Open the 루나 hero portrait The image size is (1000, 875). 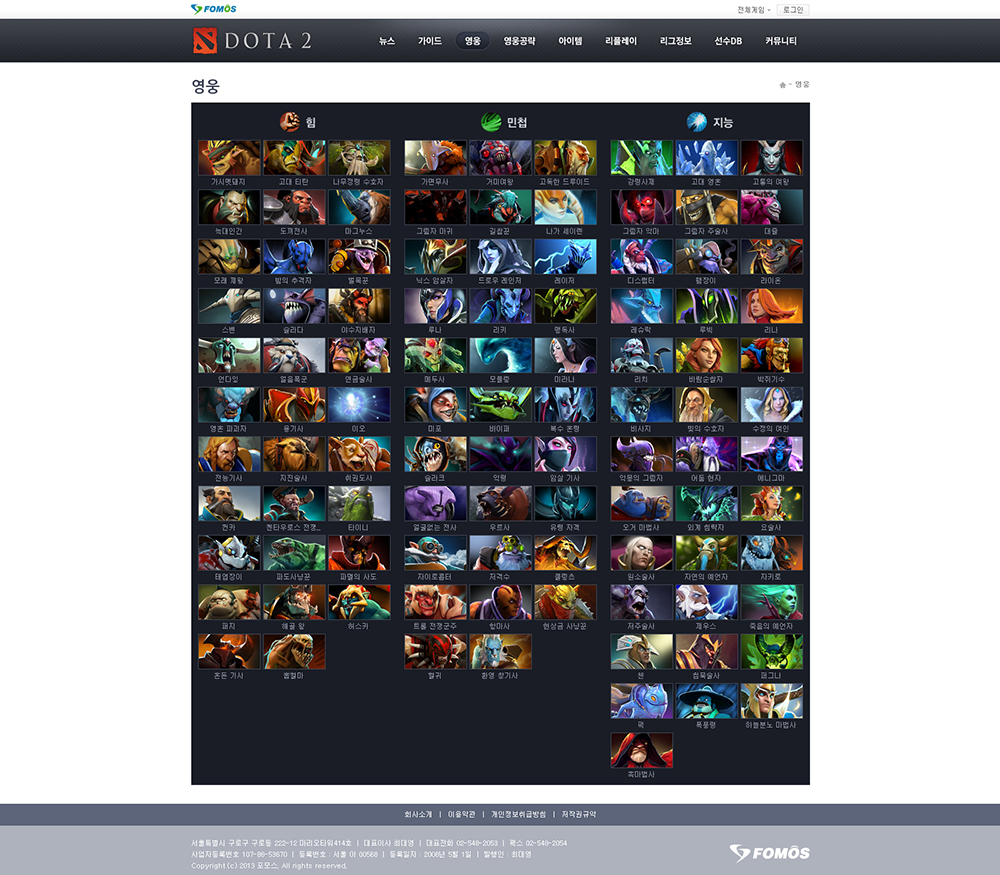(x=435, y=306)
